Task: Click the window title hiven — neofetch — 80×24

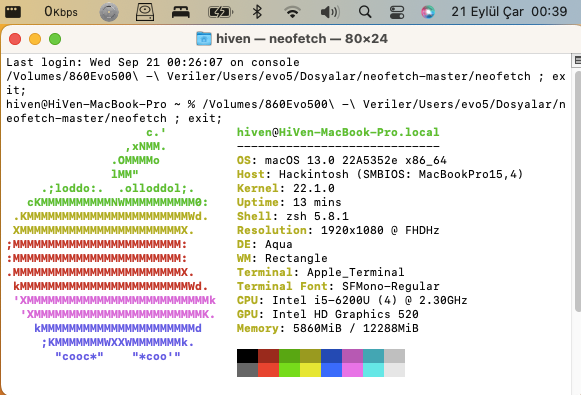Action: tap(302, 39)
